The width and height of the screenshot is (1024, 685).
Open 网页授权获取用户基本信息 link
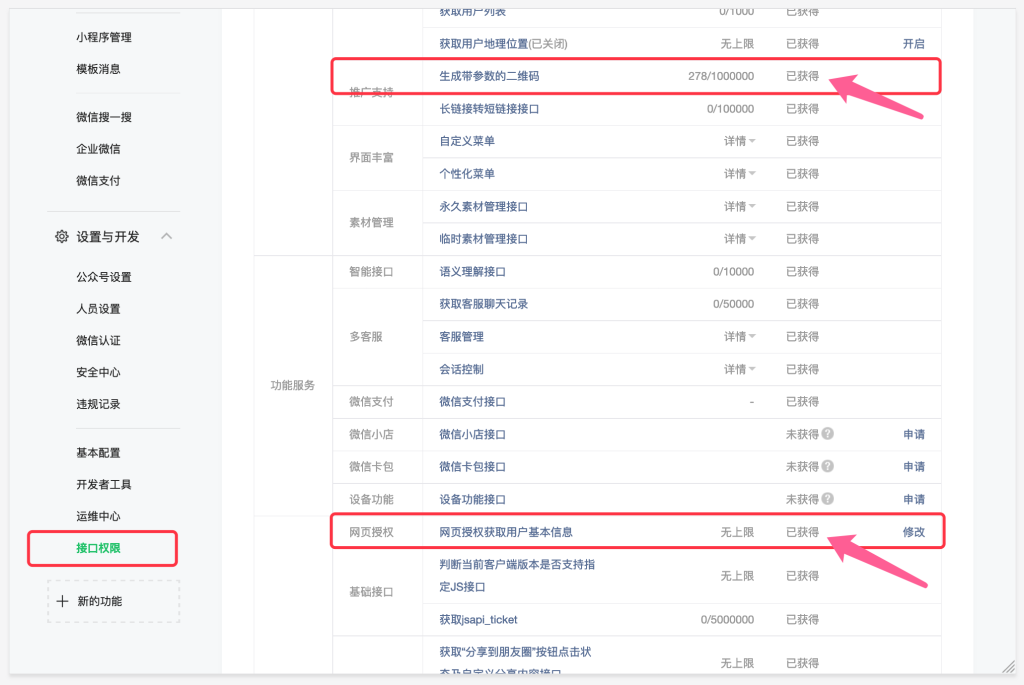[505, 532]
